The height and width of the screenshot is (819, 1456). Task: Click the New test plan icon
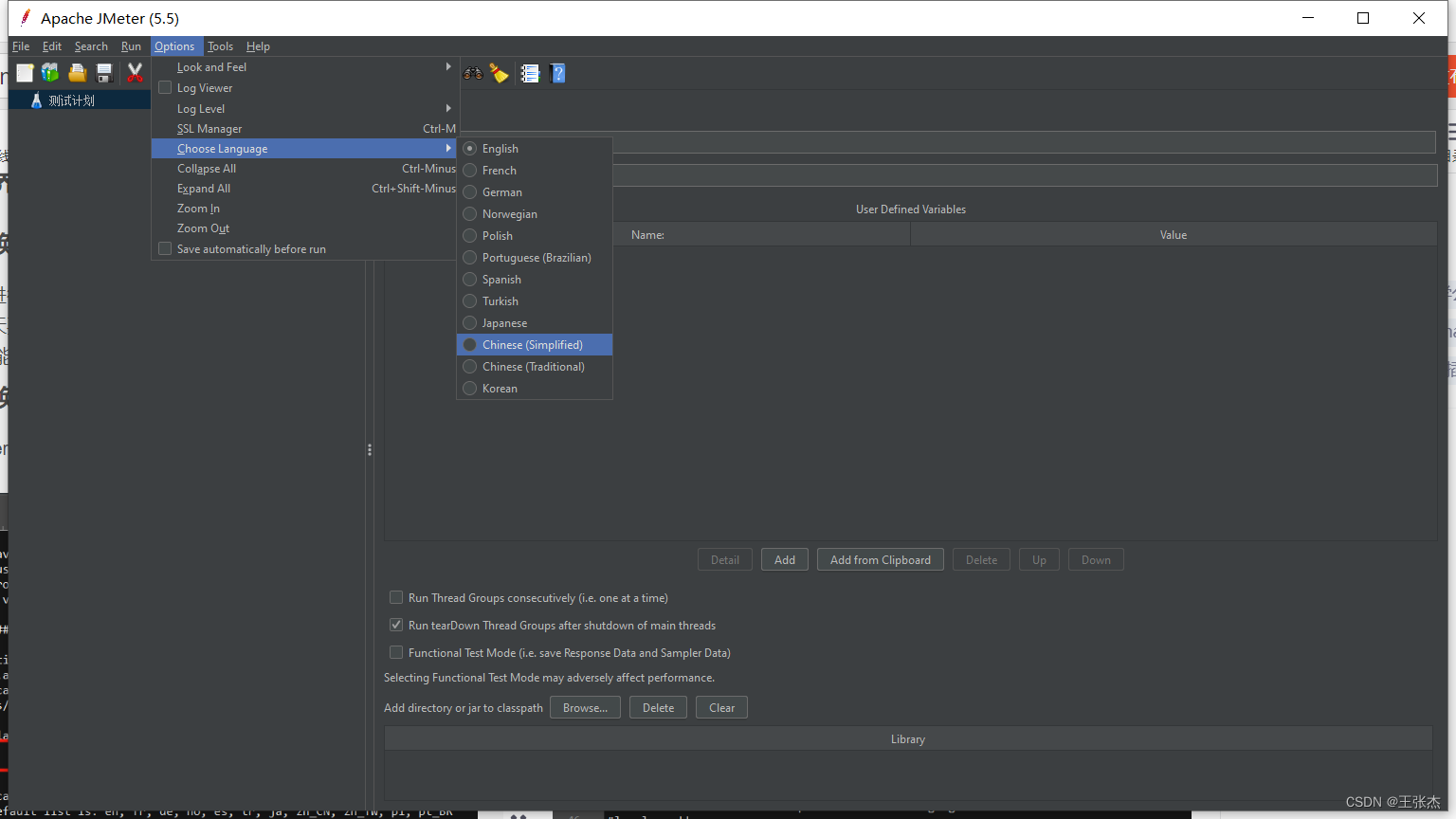tap(25, 73)
